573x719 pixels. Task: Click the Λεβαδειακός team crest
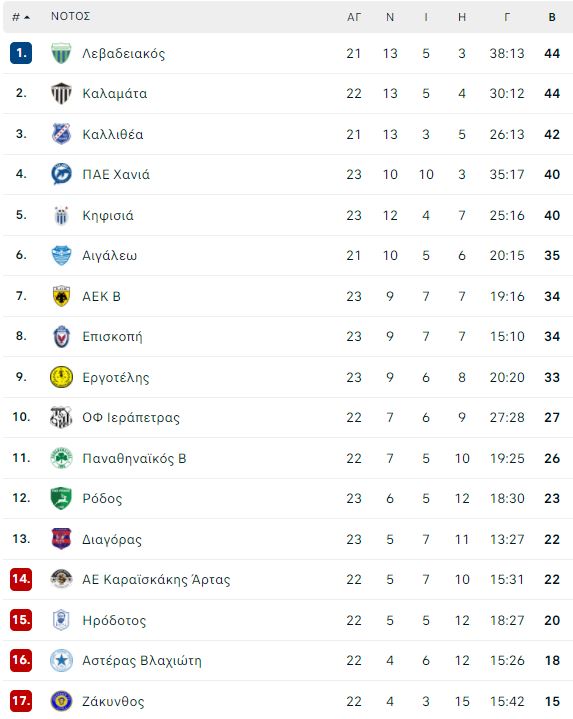[x=61, y=53]
